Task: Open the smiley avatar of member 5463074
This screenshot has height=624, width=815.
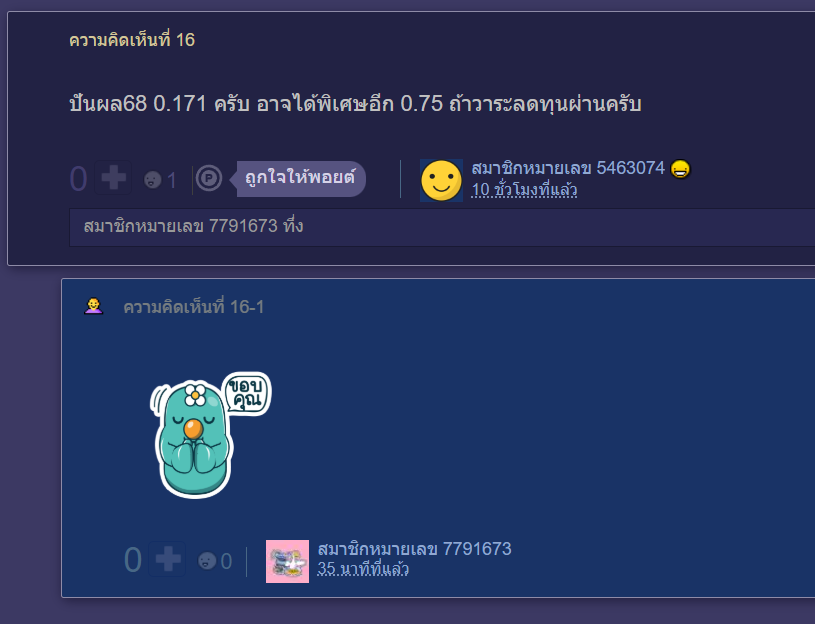Action: pos(441,180)
